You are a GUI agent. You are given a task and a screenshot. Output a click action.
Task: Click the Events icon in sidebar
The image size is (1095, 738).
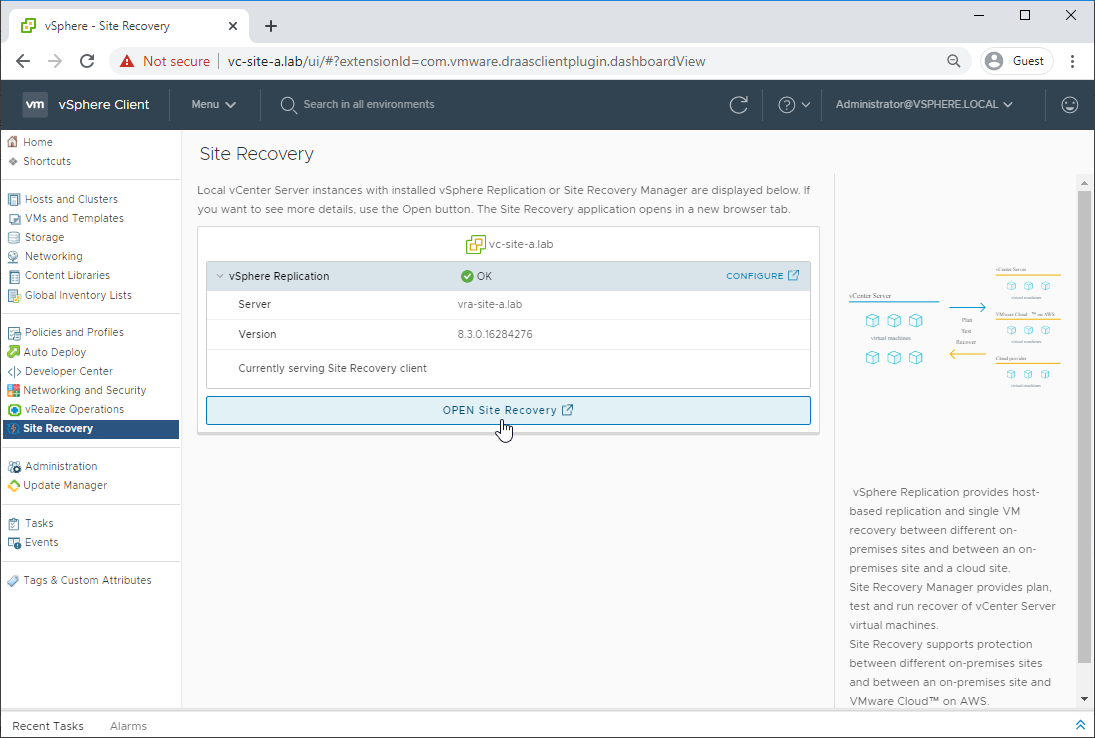click(13, 543)
